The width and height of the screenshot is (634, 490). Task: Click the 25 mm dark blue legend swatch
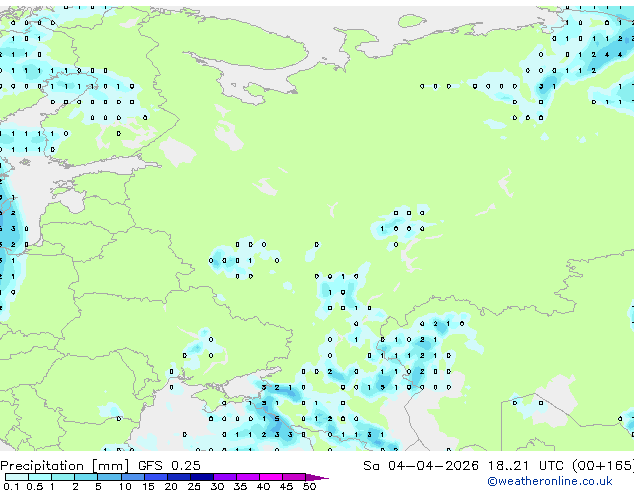point(202,477)
